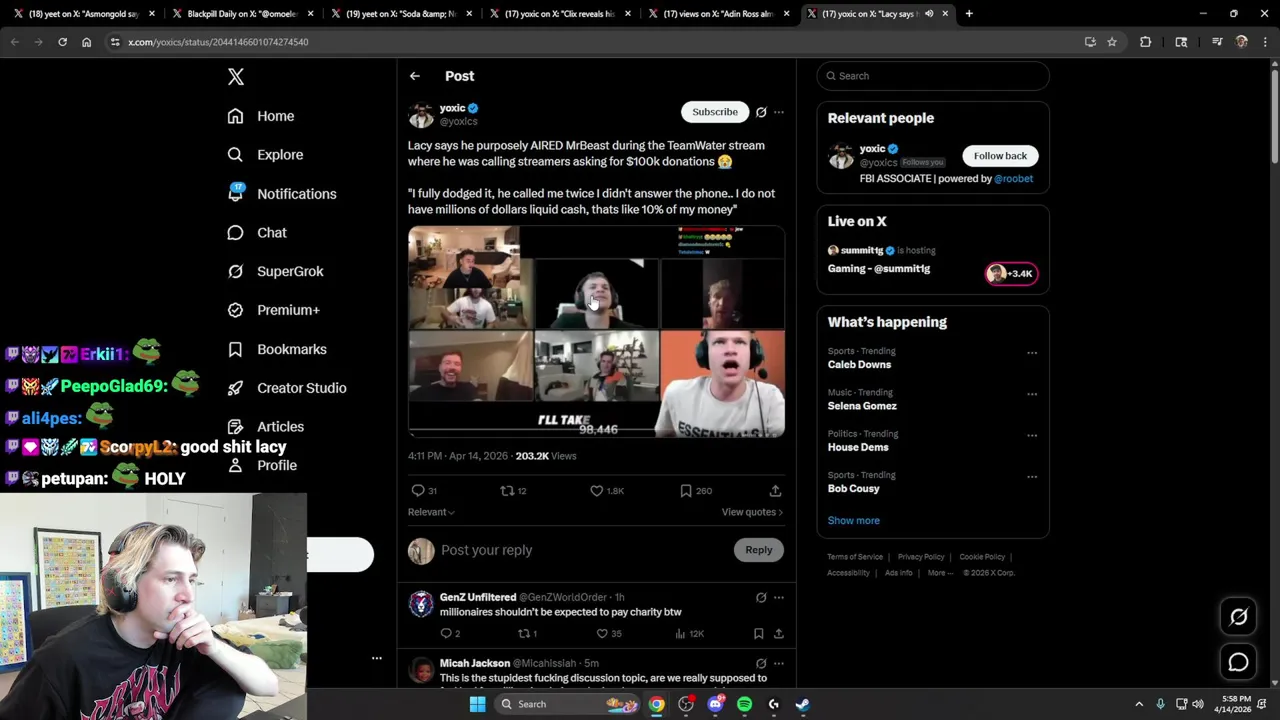Open three-dot menu on GenZ Unfiltered reply
The height and width of the screenshot is (720, 1280).
[779, 598]
